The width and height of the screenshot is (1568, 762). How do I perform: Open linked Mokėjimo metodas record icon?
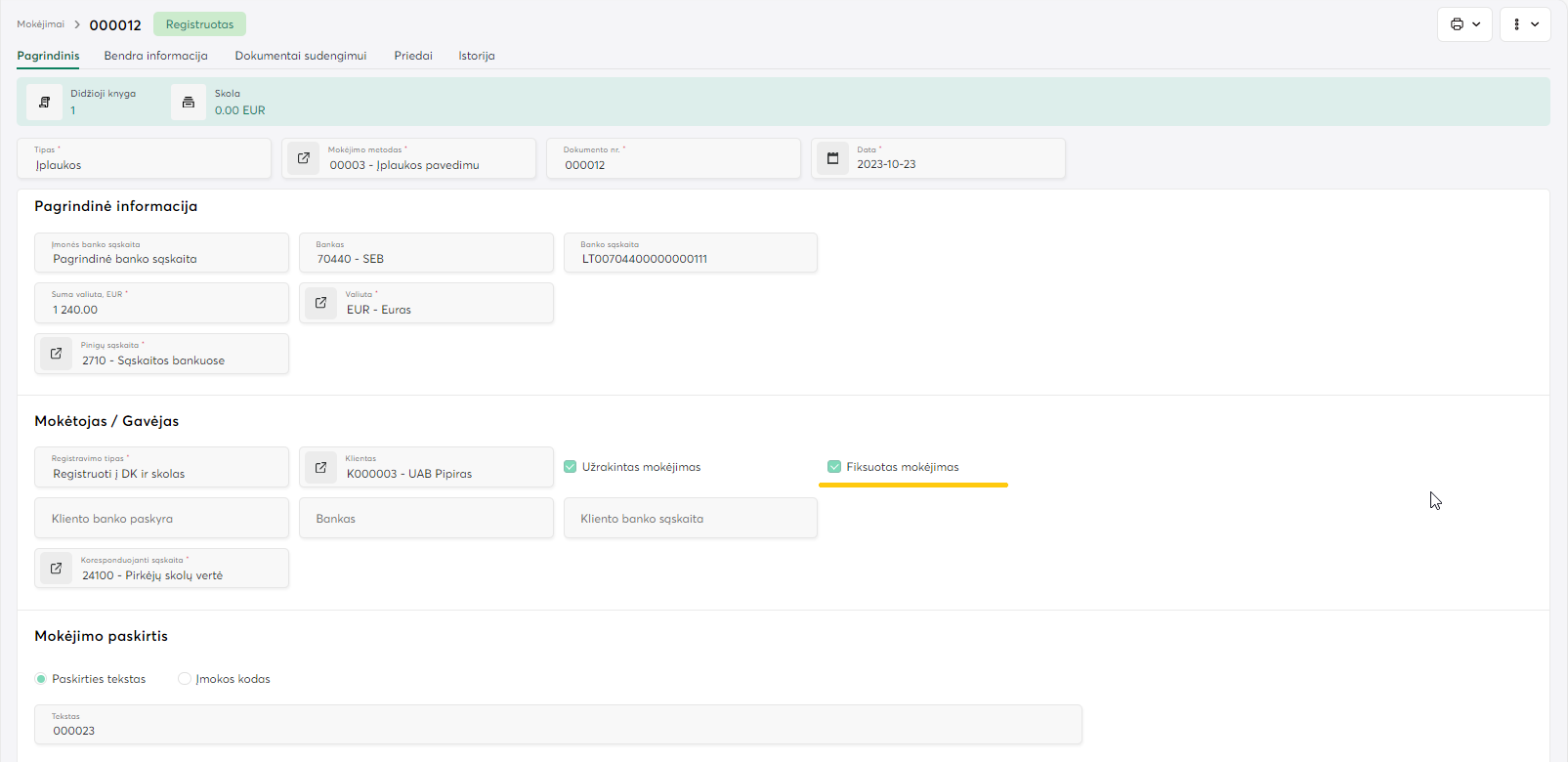pos(304,158)
